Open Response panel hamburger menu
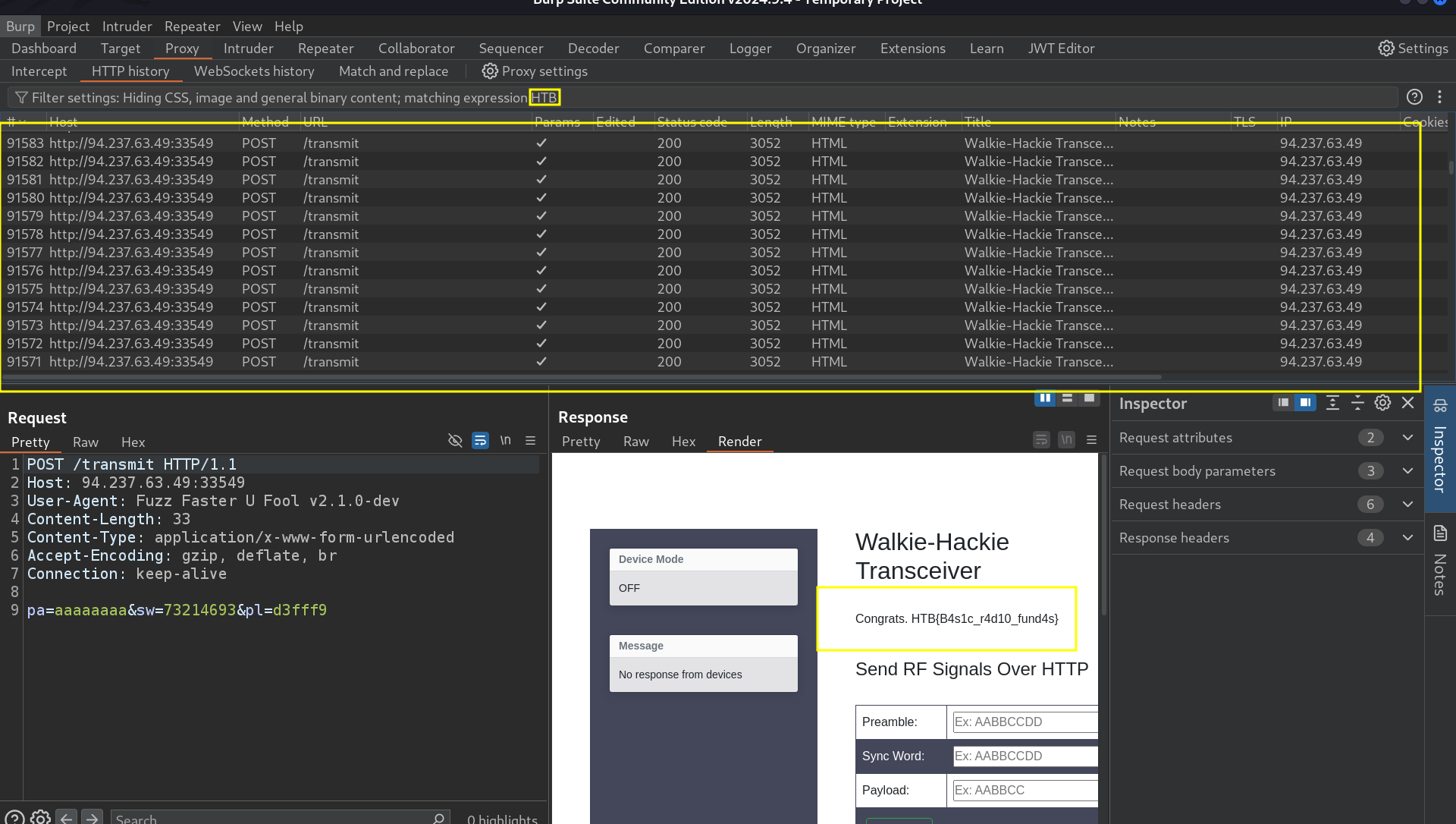The height and width of the screenshot is (824, 1456). click(1091, 440)
